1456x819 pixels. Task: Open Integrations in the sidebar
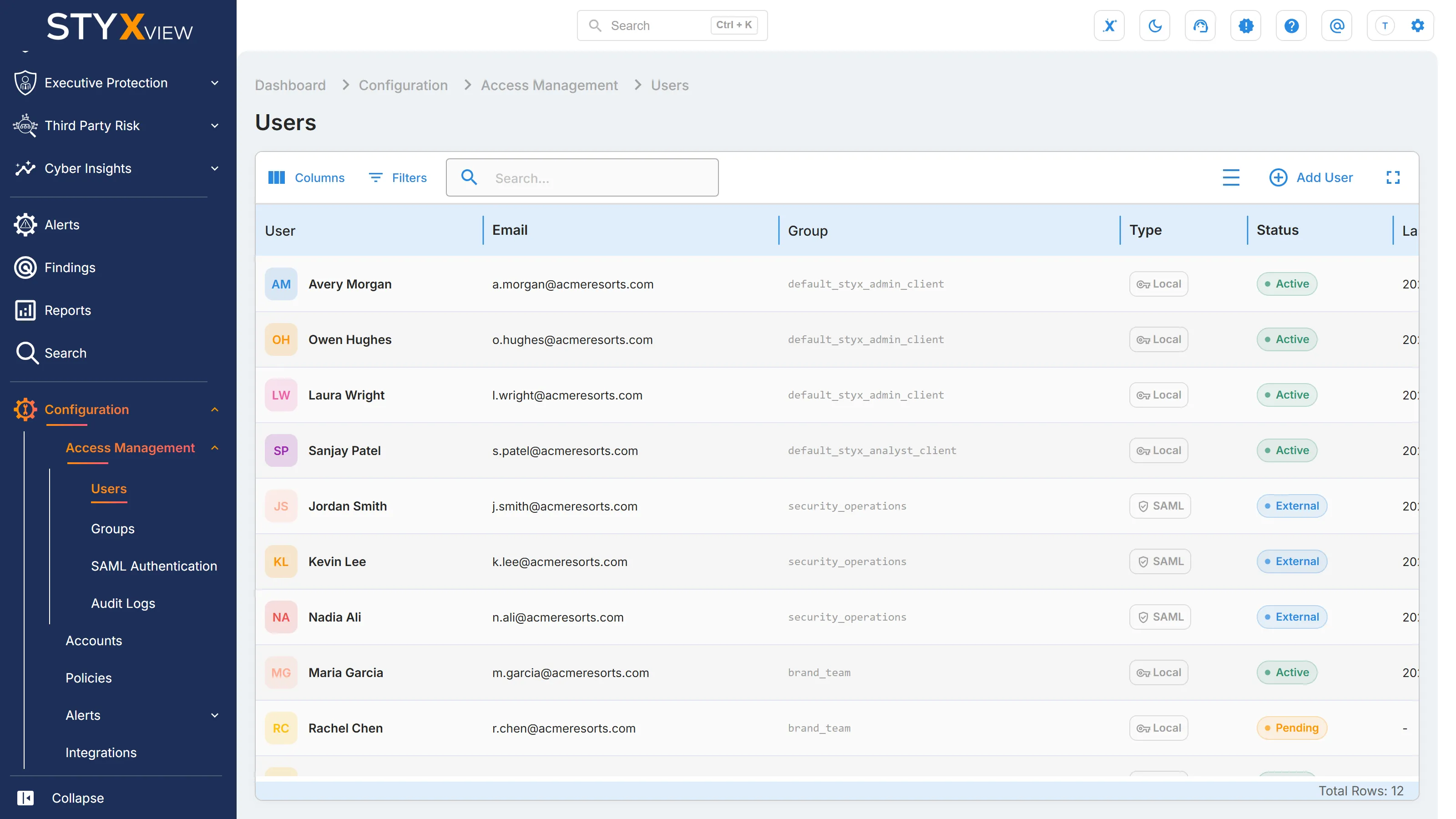click(101, 752)
